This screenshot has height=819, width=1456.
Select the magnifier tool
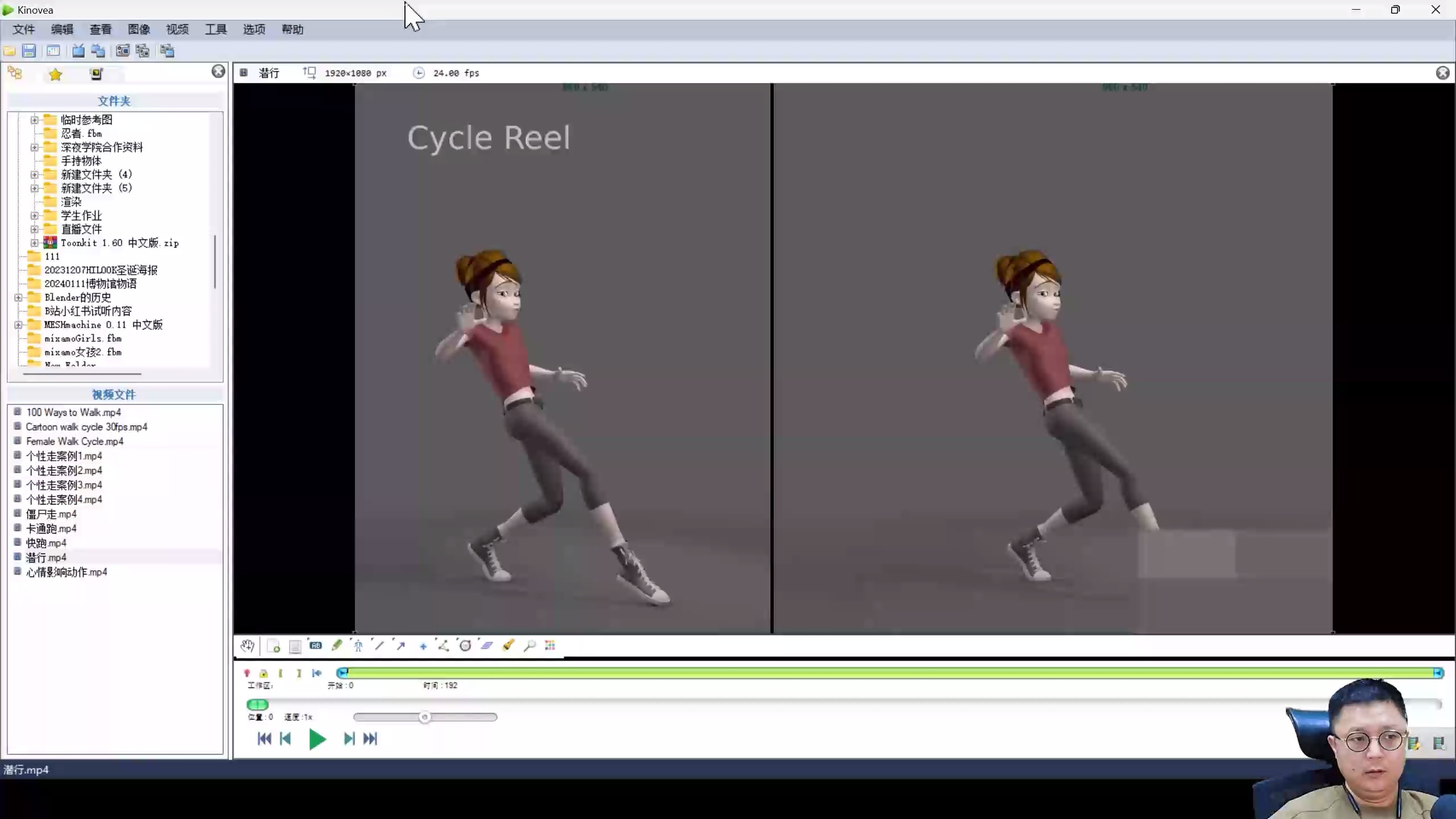[x=530, y=645]
